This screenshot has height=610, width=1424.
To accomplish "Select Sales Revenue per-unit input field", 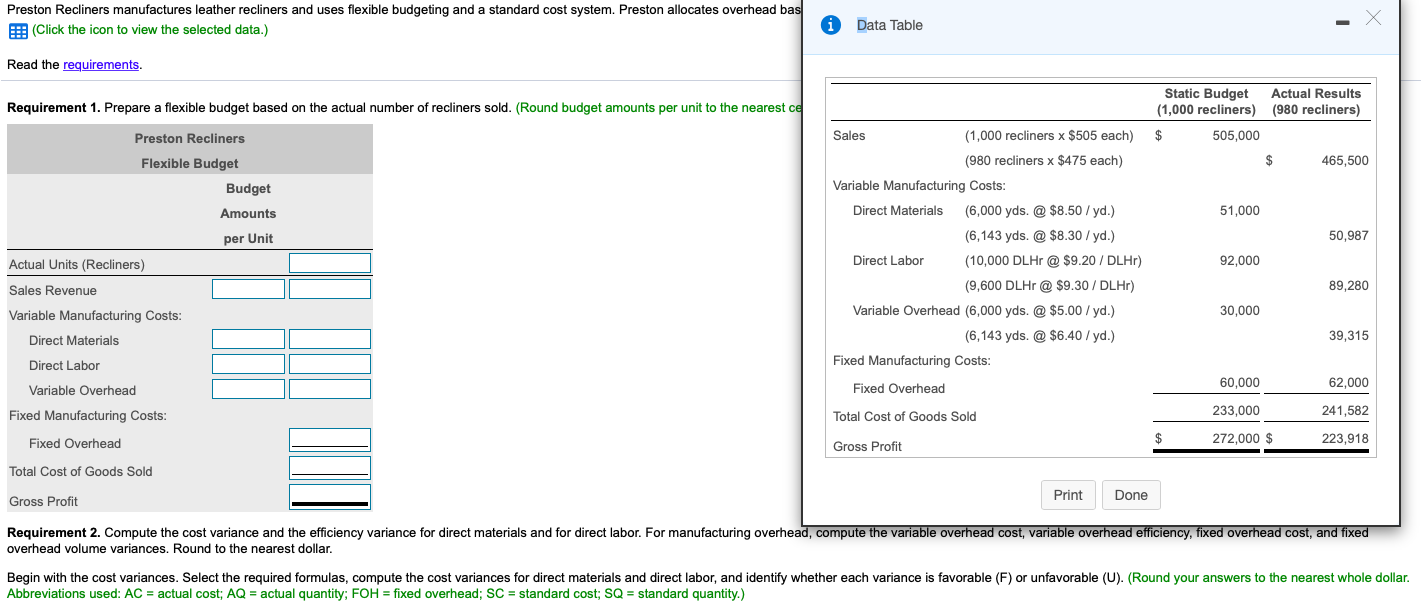I will tap(248, 289).
